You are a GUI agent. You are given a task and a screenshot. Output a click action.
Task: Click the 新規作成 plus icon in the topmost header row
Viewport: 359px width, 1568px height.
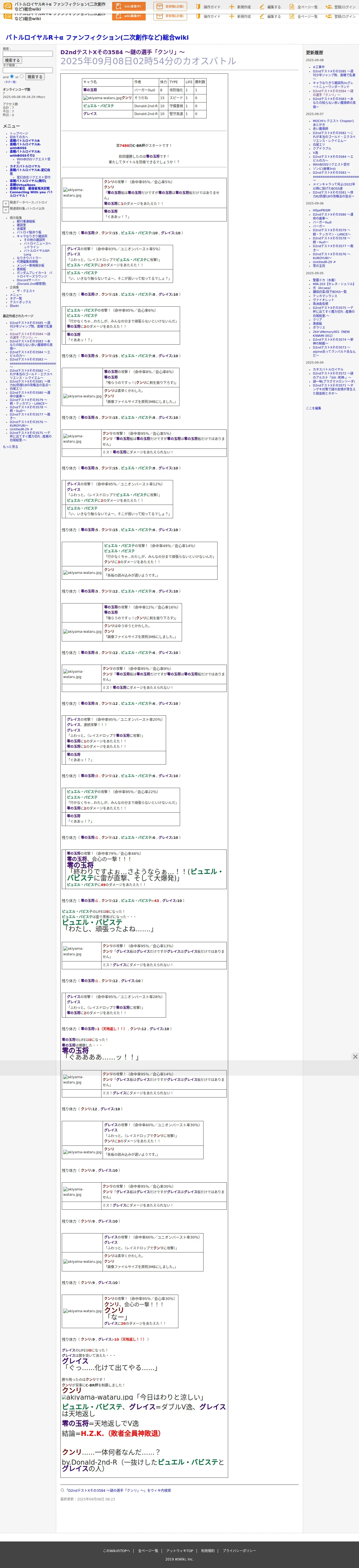(x=232, y=7)
